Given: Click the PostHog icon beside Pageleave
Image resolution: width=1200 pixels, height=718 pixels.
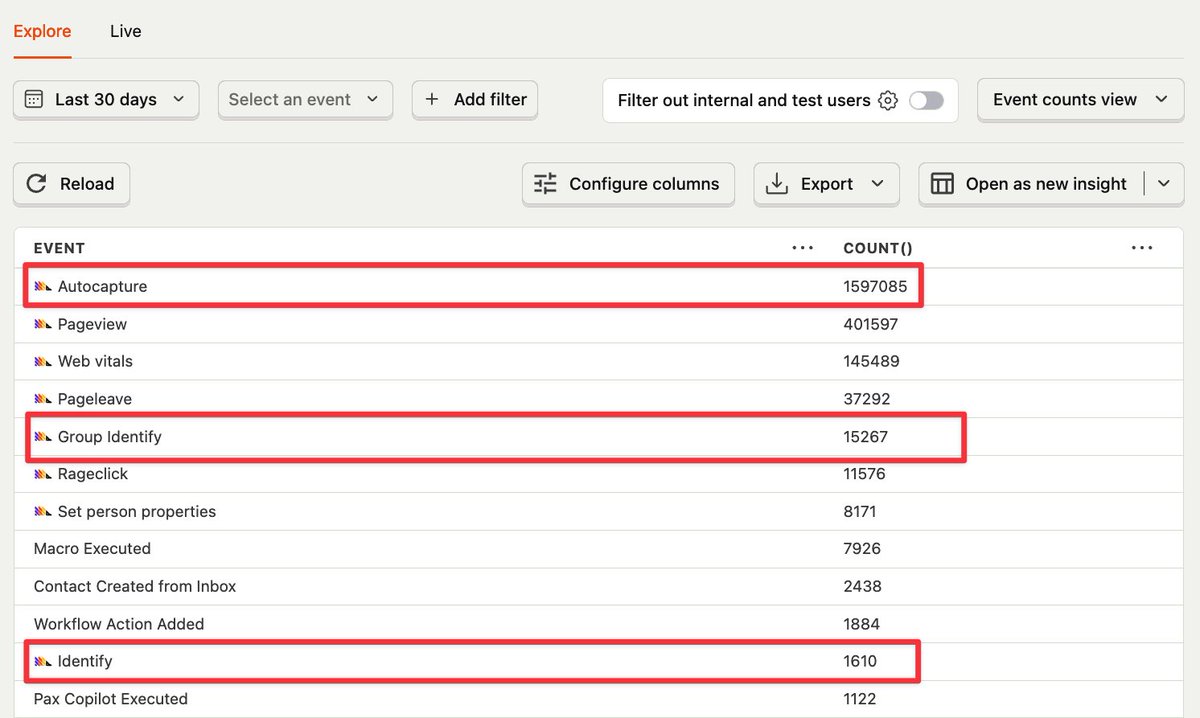Looking at the screenshot, I should [43, 399].
